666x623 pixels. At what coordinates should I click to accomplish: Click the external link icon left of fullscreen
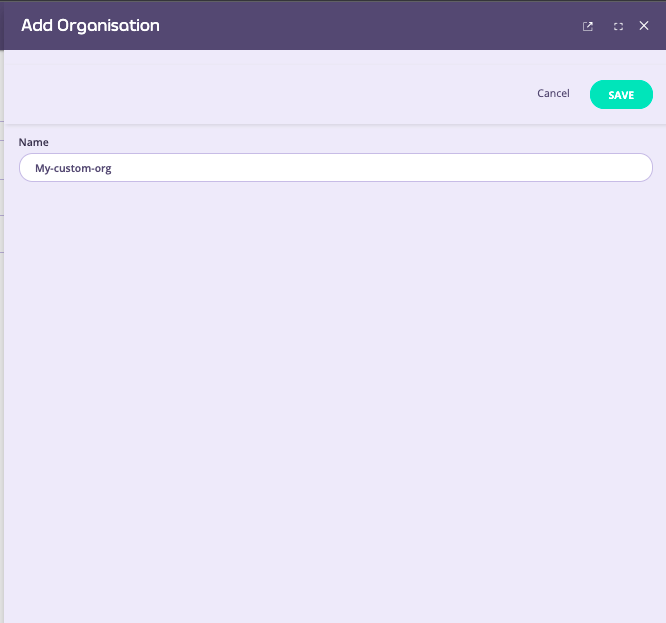(x=588, y=26)
